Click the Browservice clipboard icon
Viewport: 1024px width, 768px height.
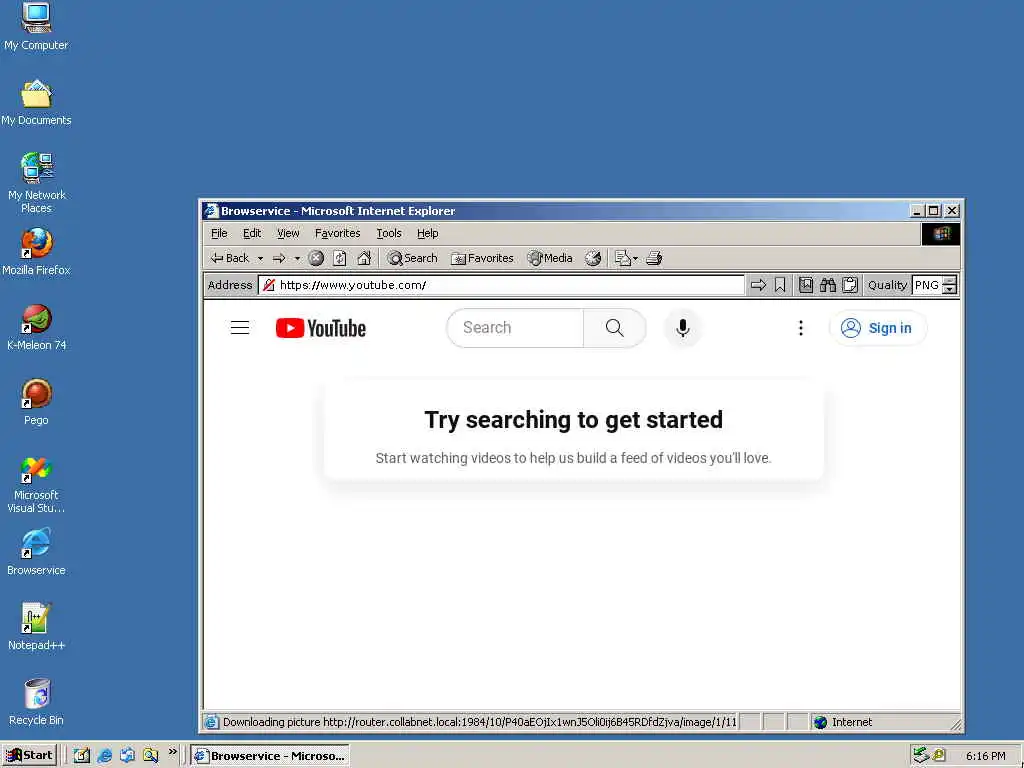[x=850, y=285]
